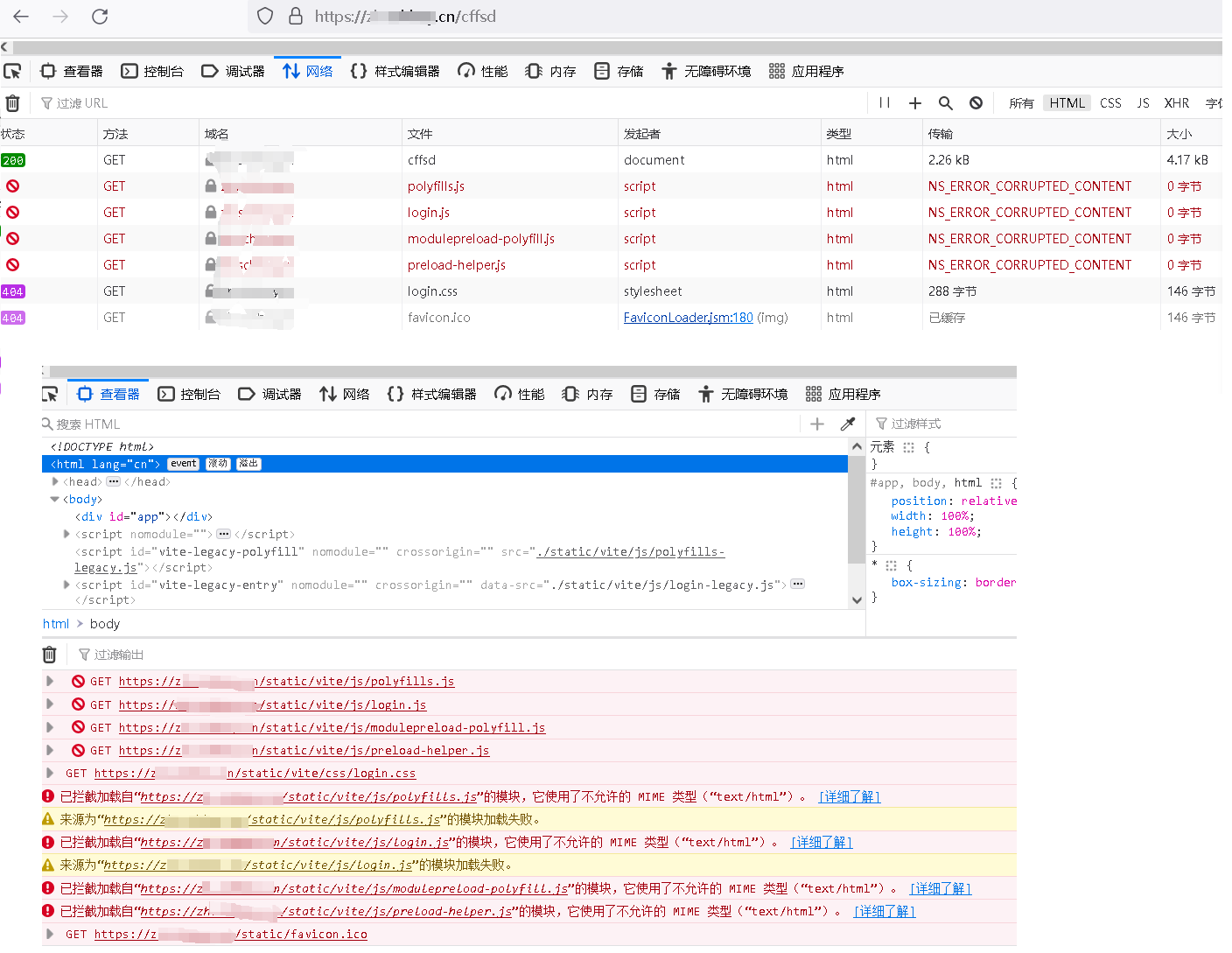Click the 过滤输出 console filter field
Image resolution: width=1232 pixels, height=953 pixels.
(542, 655)
